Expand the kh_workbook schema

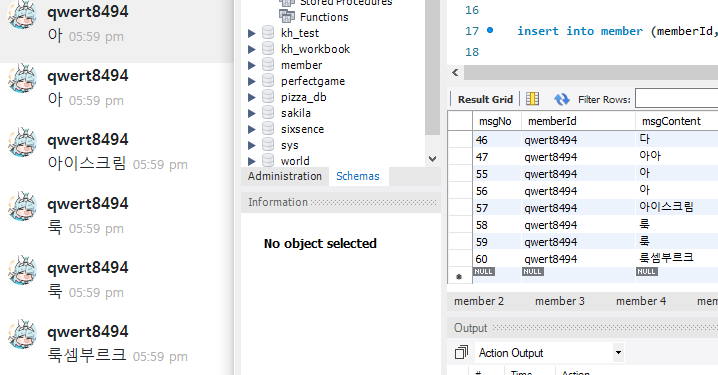(x=251, y=49)
